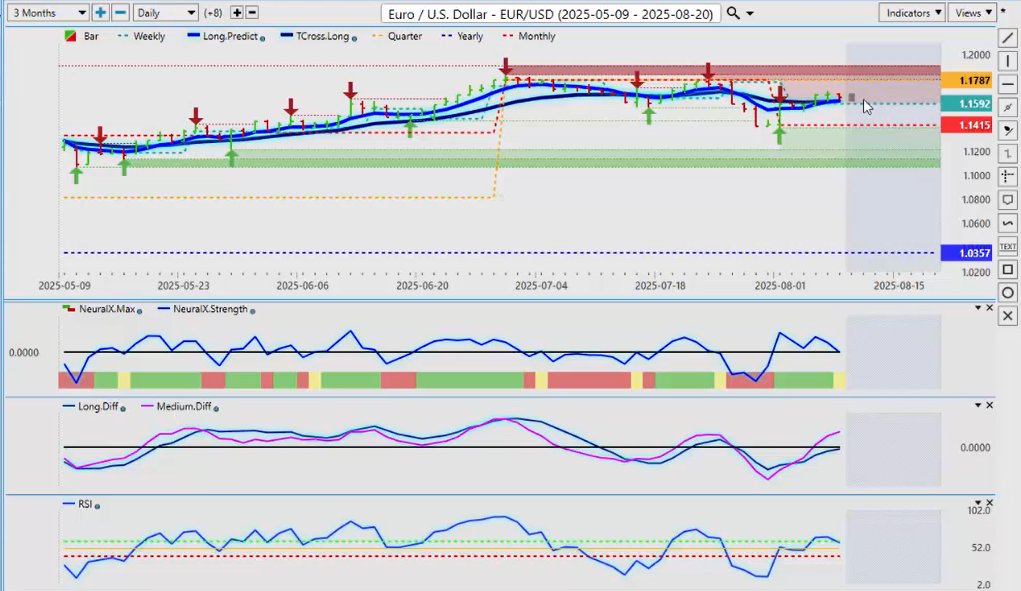1021x591 pixels.
Task: Select the rectangle drawing tool
Action: [1008, 269]
